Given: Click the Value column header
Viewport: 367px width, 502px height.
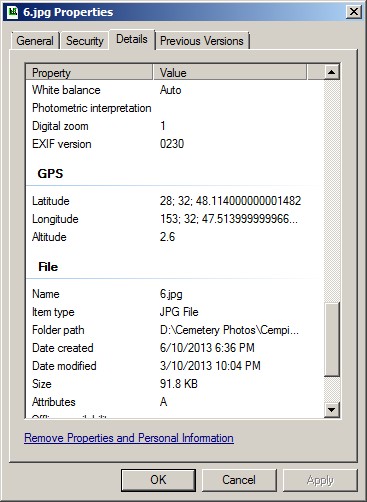Looking at the screenshot, I should (x=230, y=73).
